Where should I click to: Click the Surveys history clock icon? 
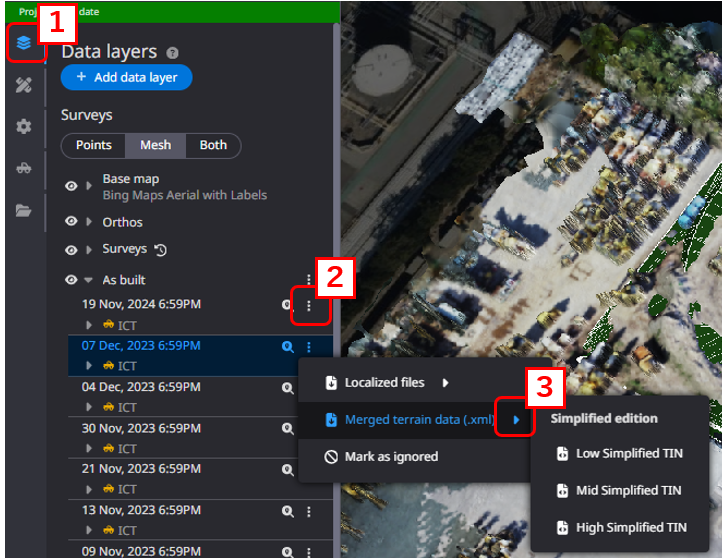tap(160, 250)
